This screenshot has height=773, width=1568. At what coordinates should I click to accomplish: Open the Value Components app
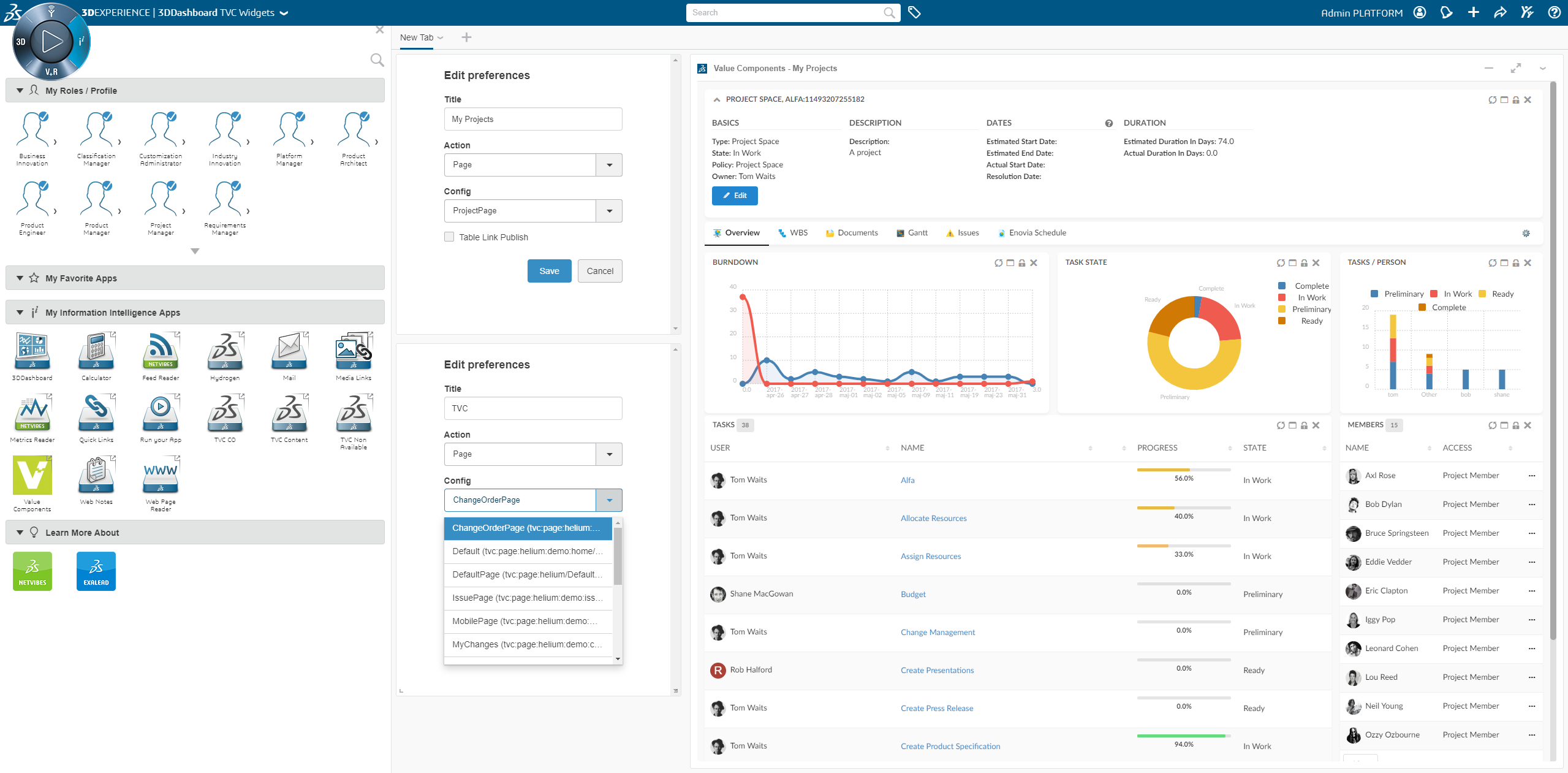32,476
